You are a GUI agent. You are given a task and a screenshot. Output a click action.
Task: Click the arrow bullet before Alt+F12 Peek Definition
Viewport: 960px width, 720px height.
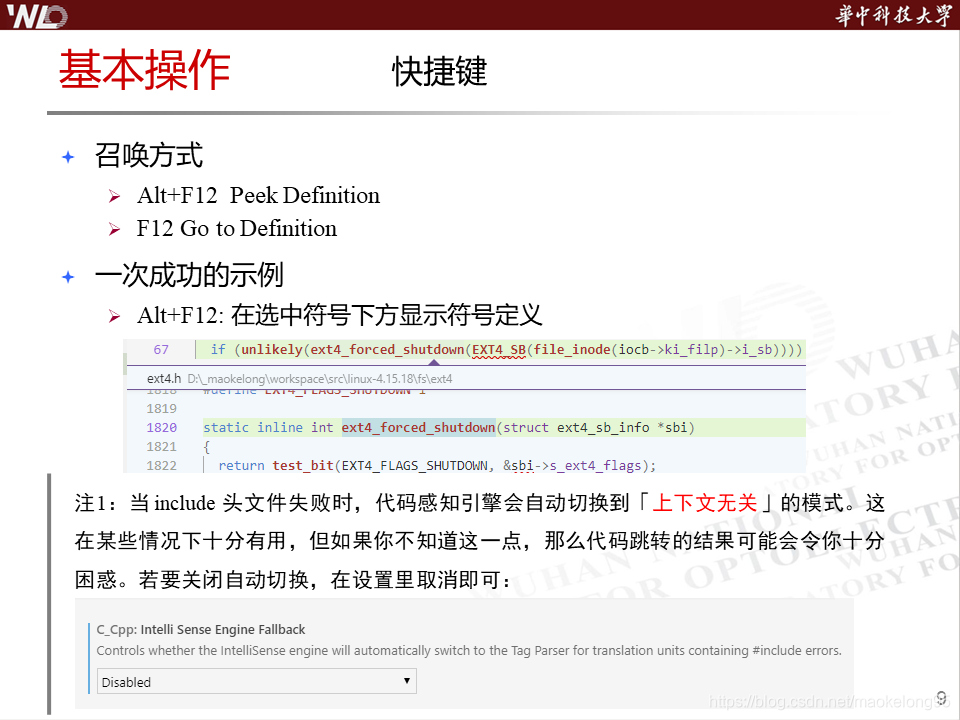click(x=114, y=197)
